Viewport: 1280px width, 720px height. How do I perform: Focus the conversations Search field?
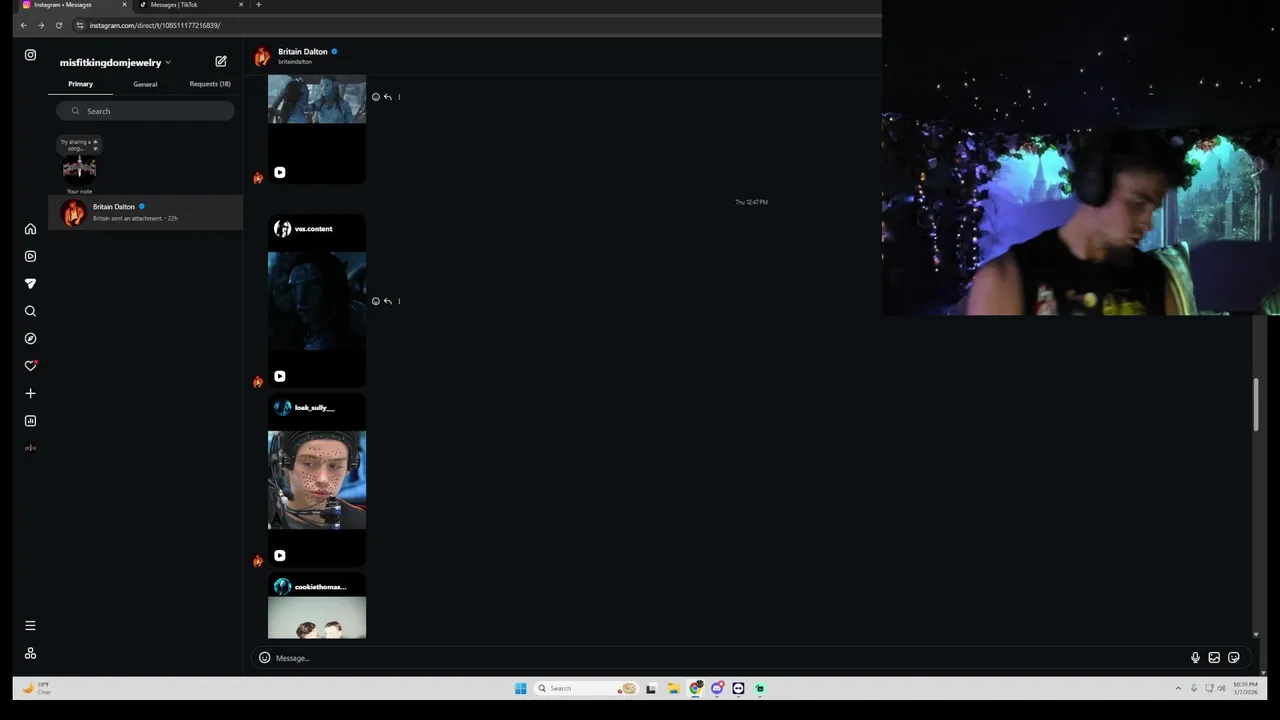145,111
